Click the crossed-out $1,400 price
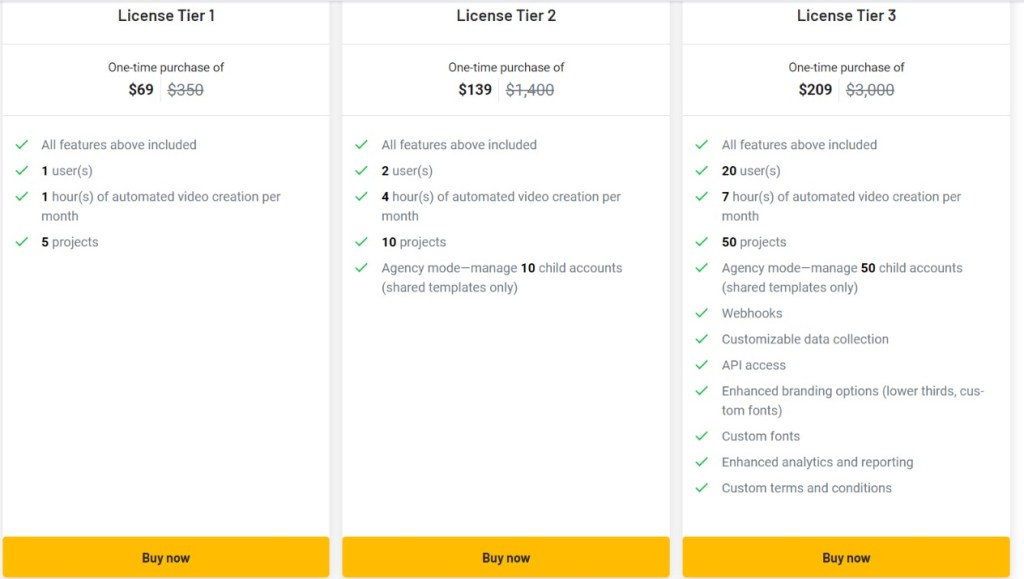 530,90
